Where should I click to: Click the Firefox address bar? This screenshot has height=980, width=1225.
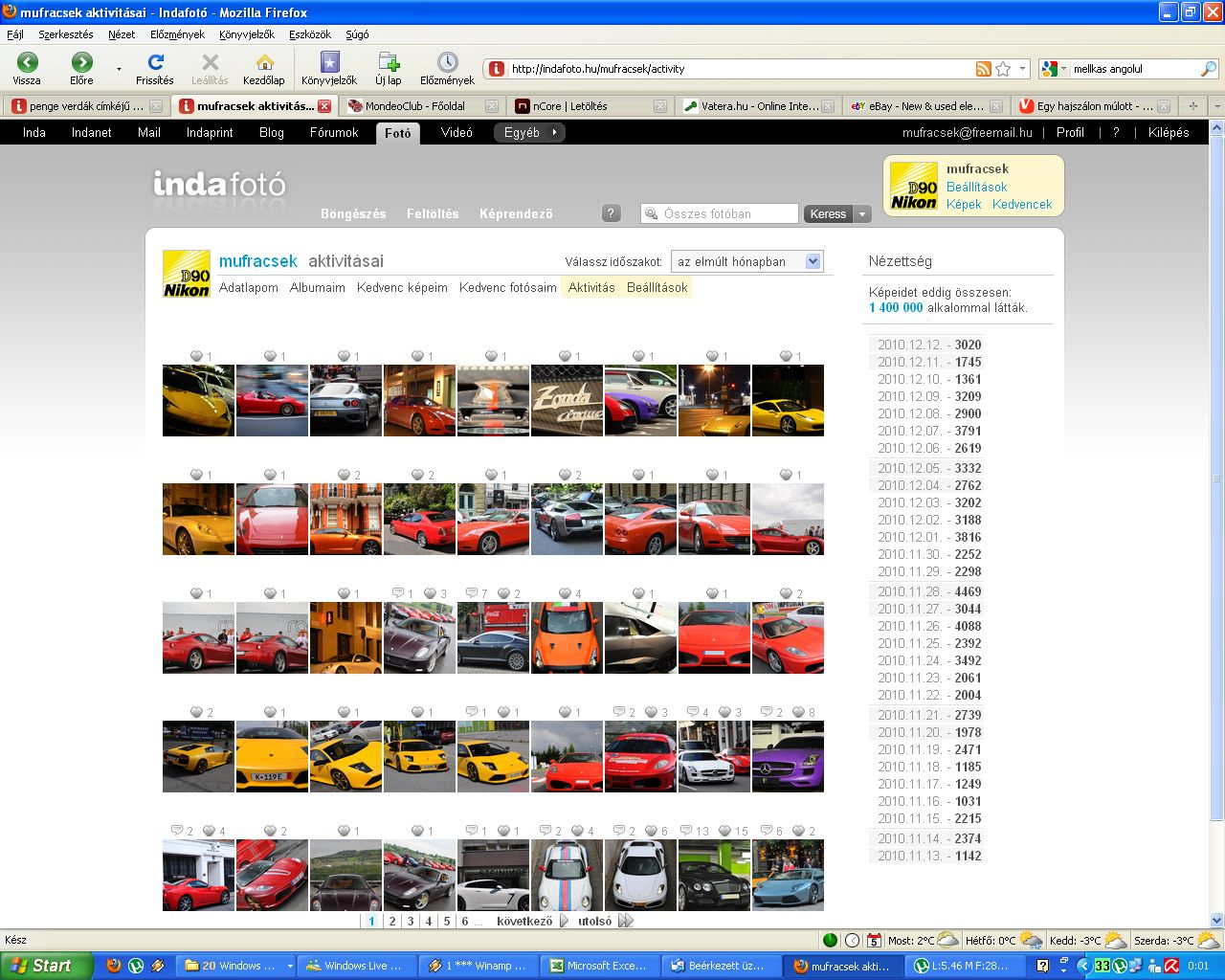[737, 69]
